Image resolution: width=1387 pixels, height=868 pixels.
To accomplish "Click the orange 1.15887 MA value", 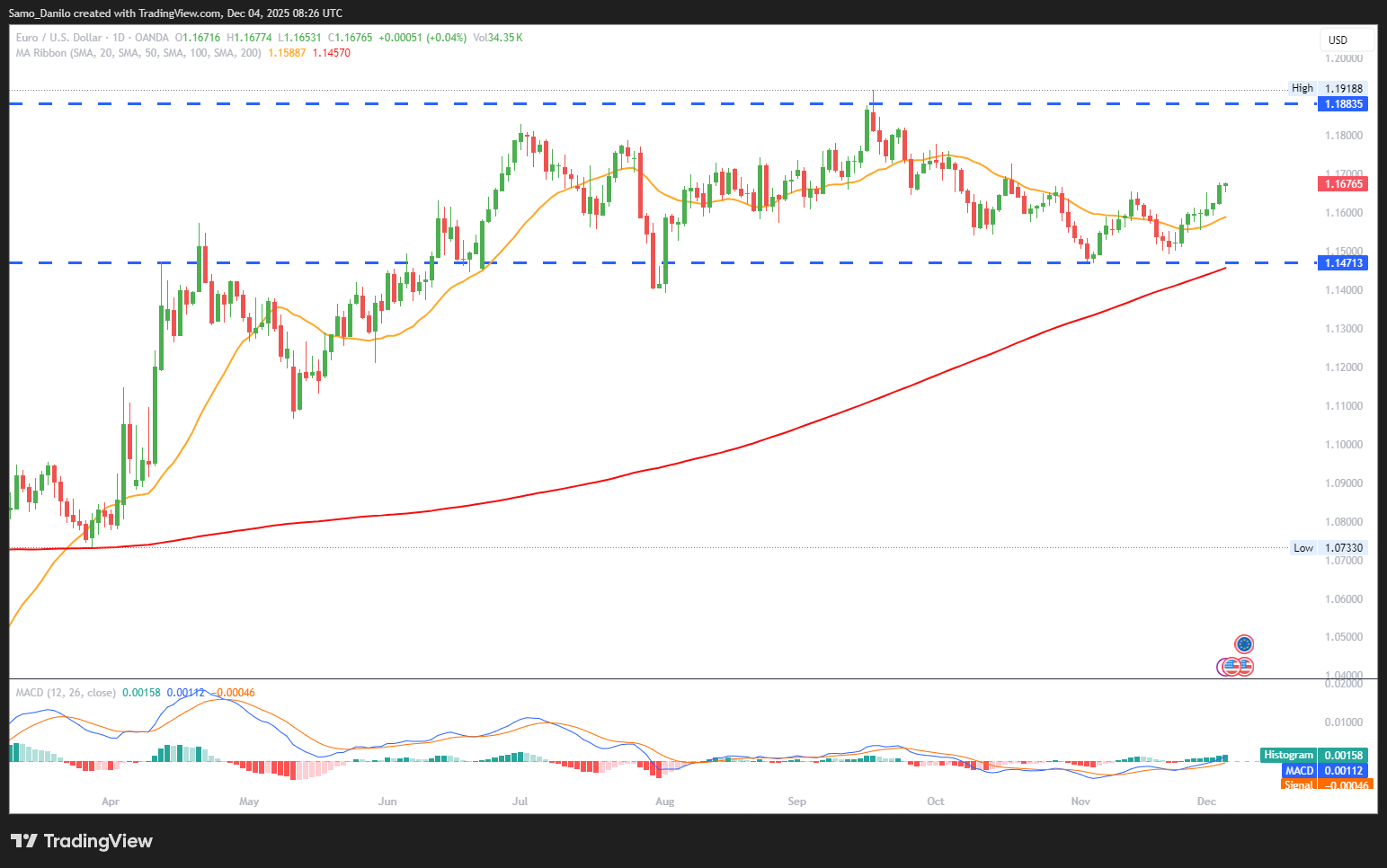I will [287, 53].
